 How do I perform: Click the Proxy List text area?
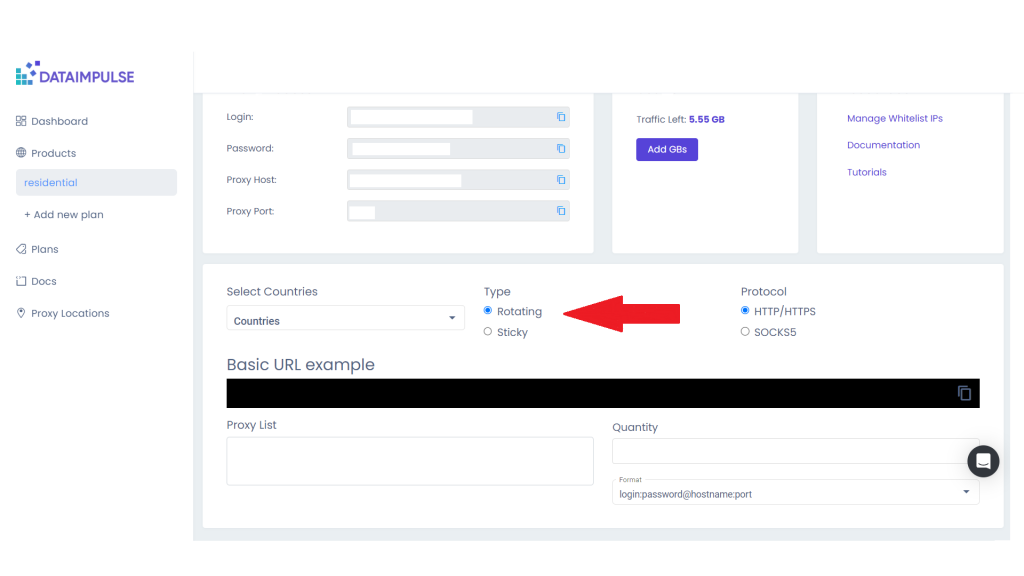410,461
